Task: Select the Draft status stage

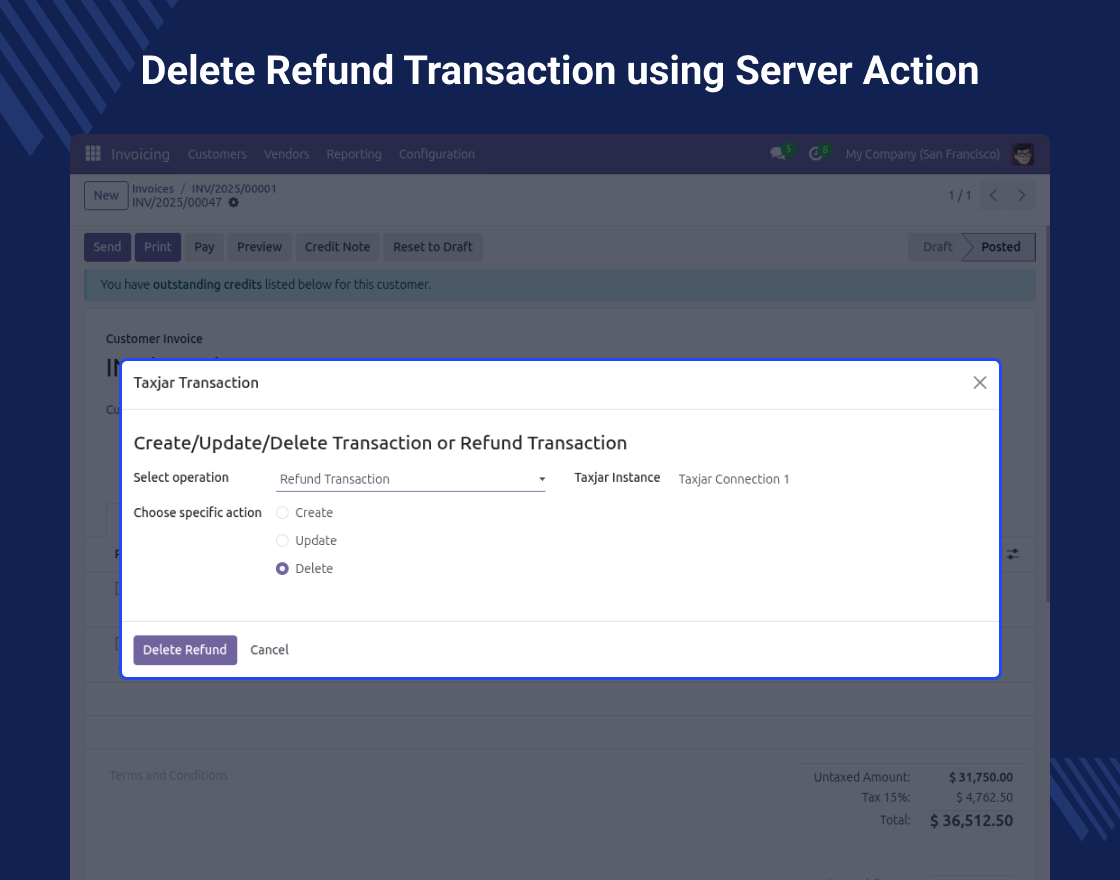Action: [936, 247]
